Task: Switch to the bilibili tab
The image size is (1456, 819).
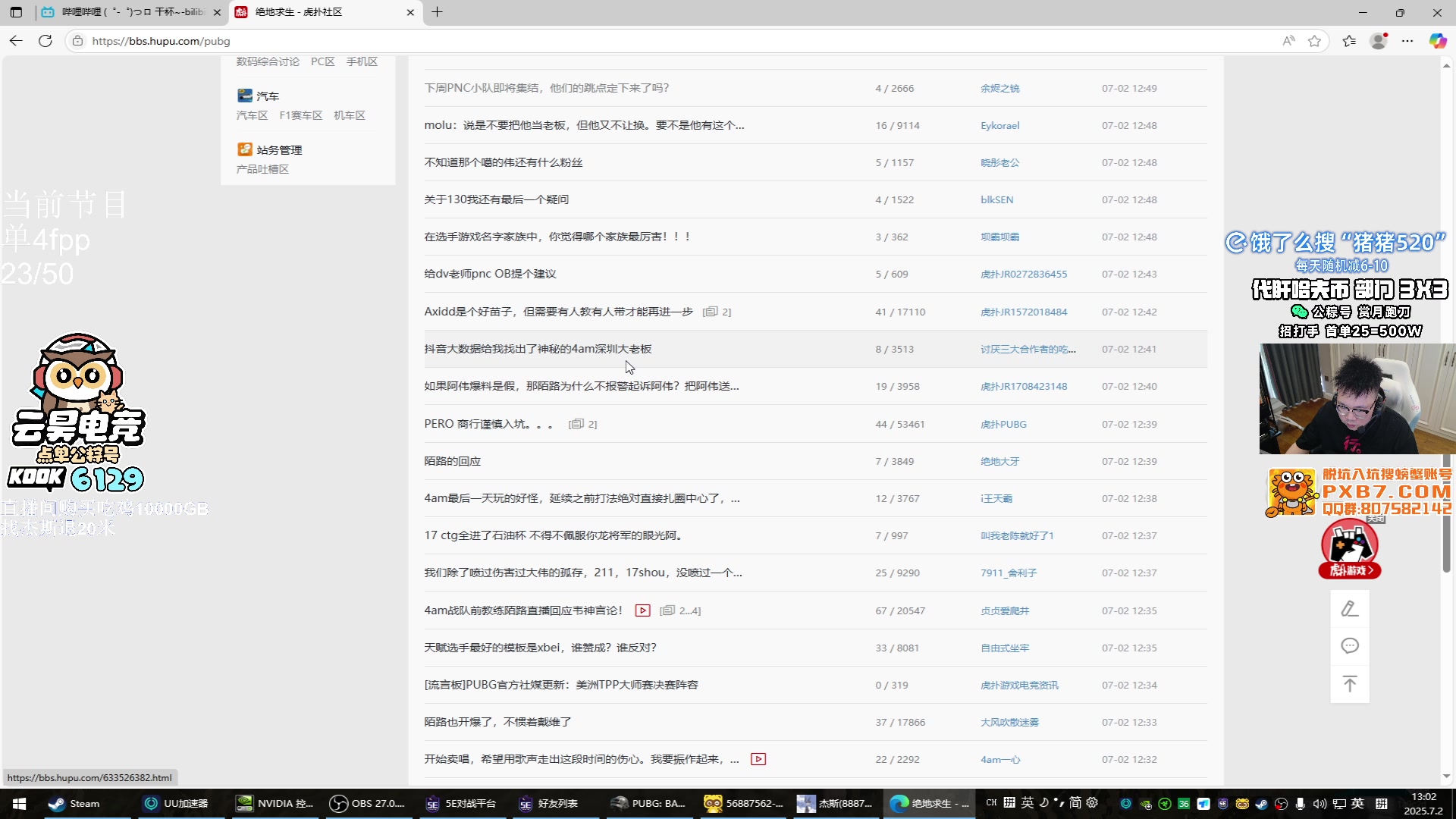Action: pos(132,12)
